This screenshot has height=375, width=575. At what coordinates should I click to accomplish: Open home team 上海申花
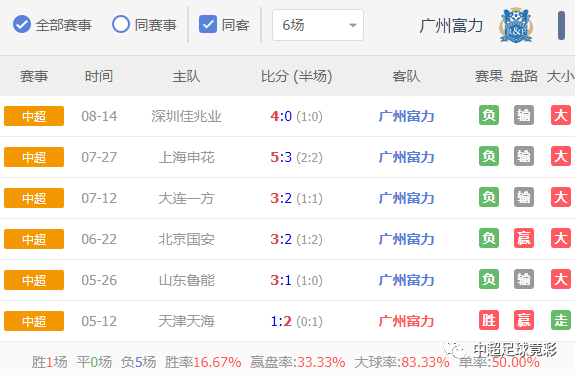[186, 157]
